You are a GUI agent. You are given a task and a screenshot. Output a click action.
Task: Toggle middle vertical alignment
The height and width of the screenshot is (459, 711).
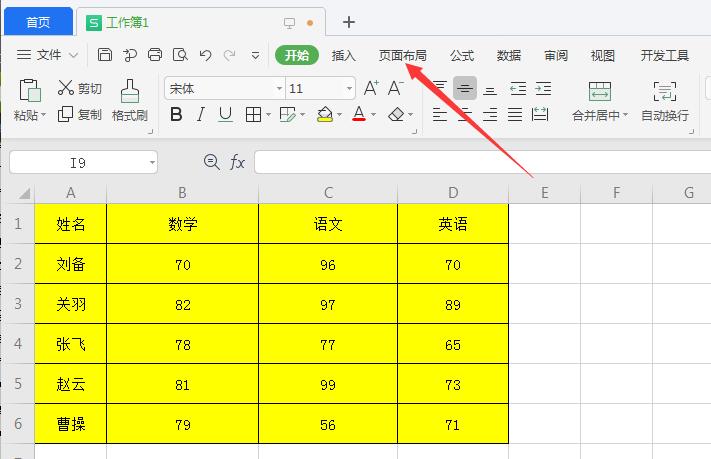[464, 88]
